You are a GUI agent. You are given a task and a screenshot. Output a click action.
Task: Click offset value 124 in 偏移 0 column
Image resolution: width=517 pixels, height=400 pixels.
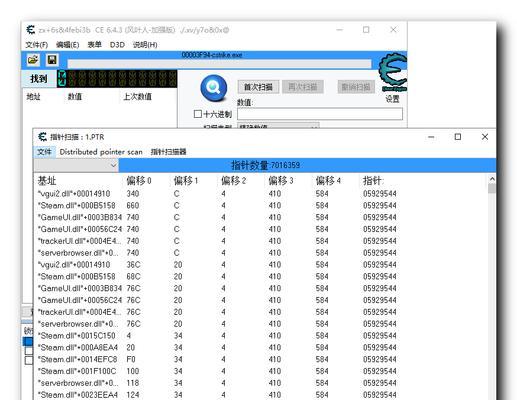coord(133,395)
